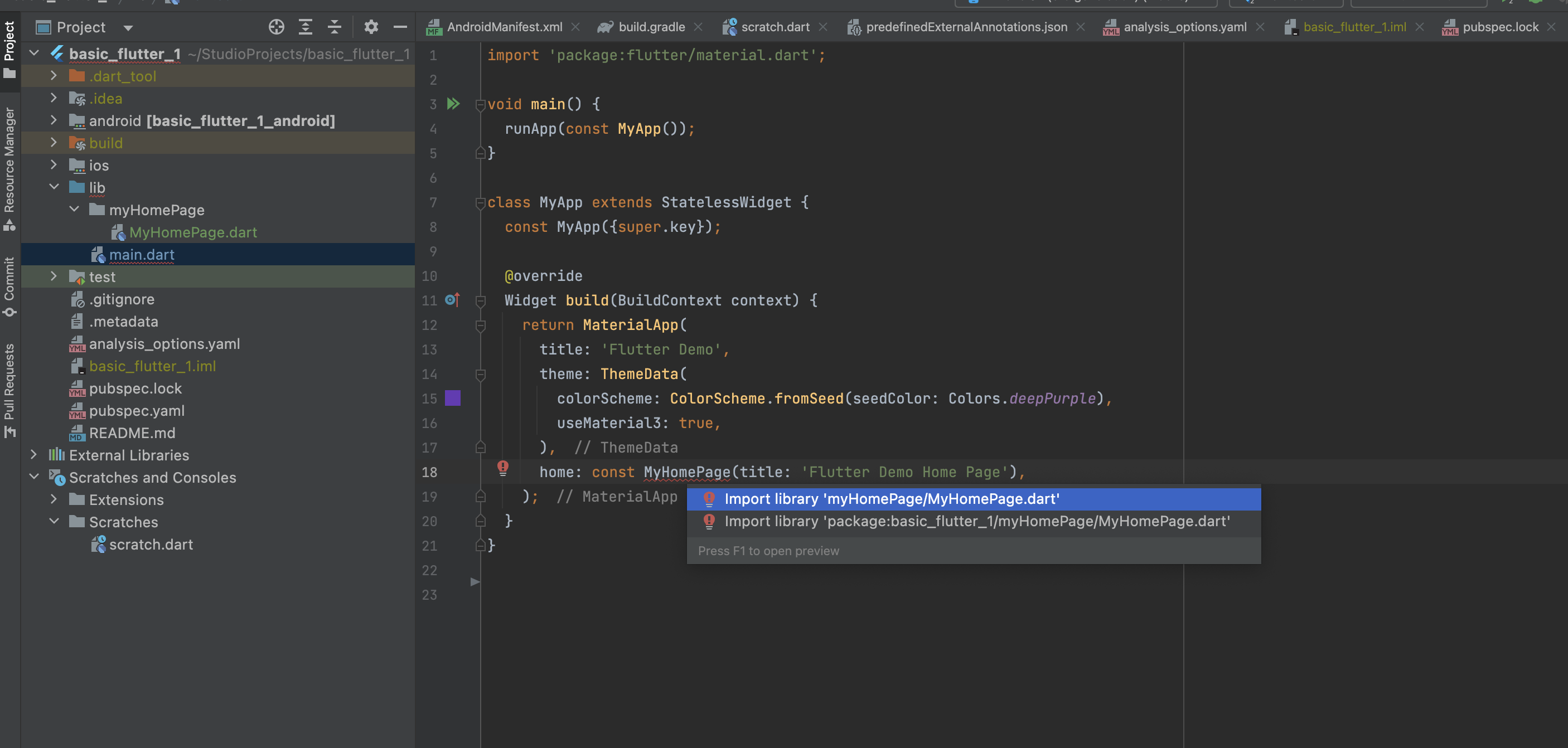Click the deepPurple color swatch in gutter
Screen dimensions: 1568x748
tap(453, 398)
